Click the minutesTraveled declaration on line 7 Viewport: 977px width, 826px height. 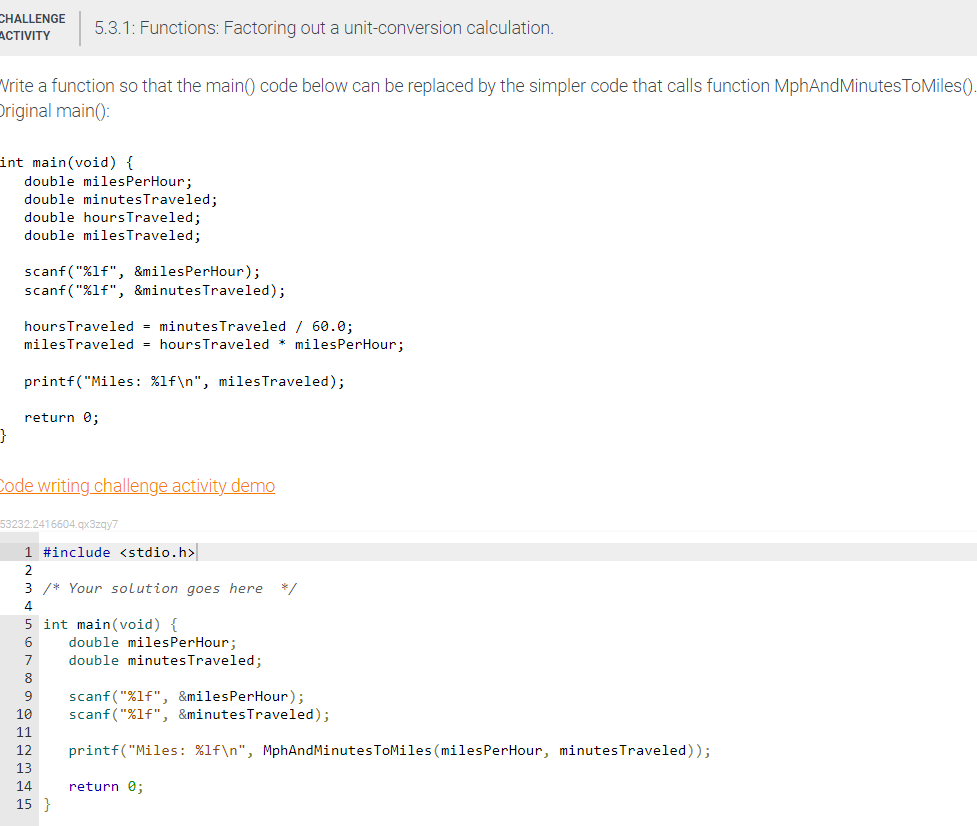(x=163, y=660)
